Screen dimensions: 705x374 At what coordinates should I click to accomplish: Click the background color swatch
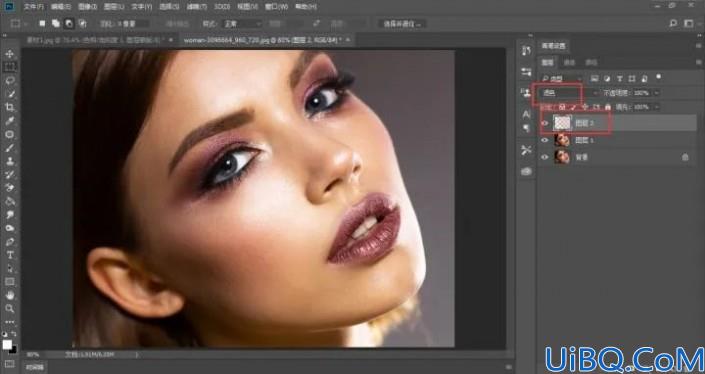pyautogui.click(x=14, y=350)
